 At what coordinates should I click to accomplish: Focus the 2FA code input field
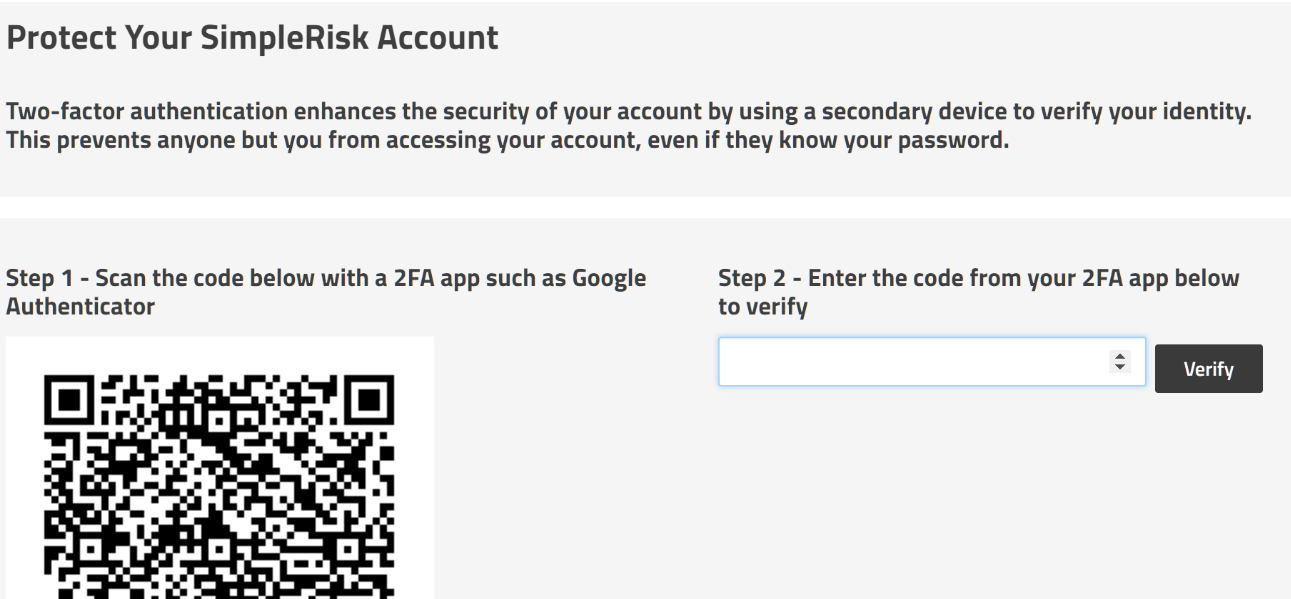point(910,362)
